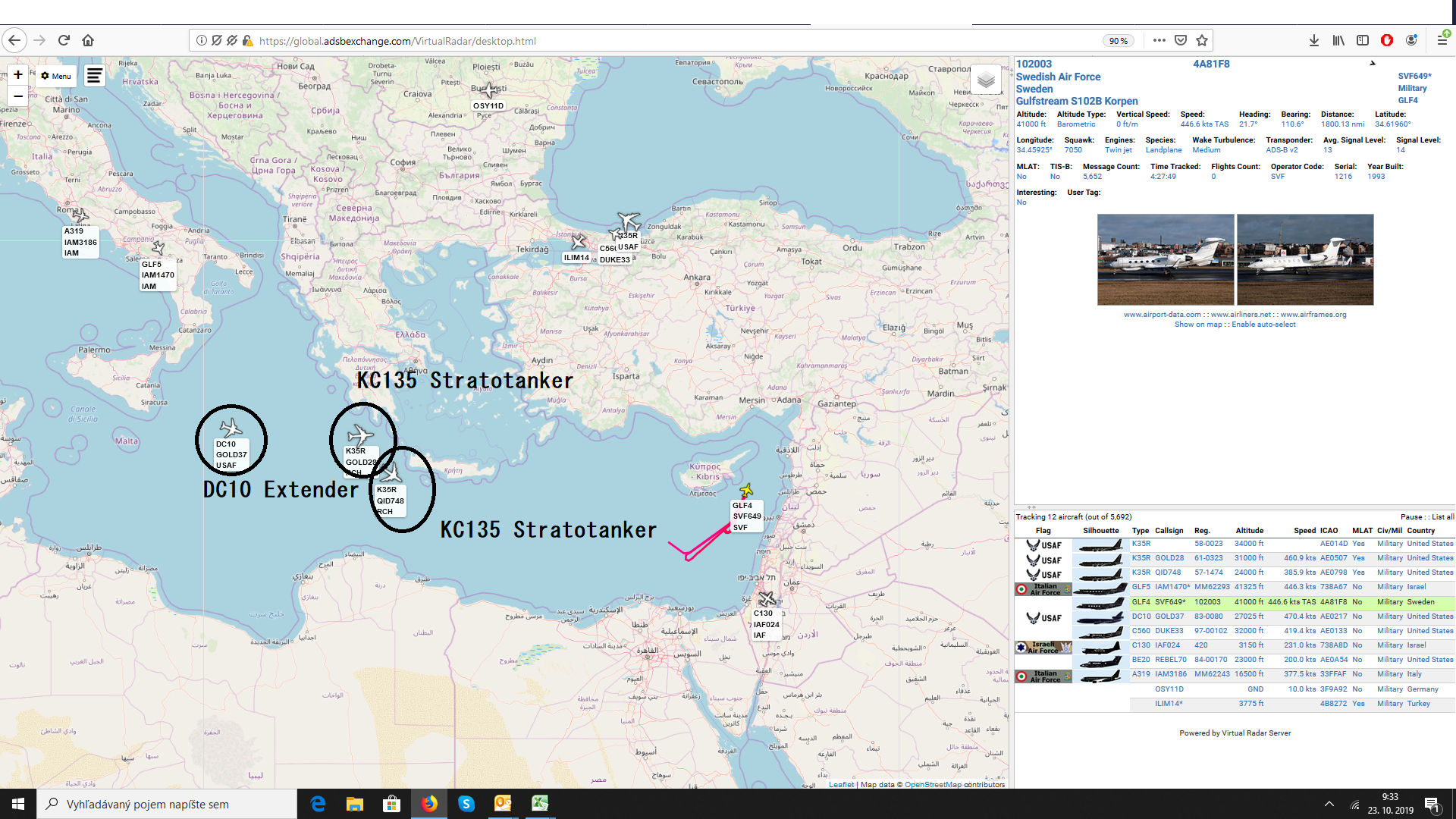Sort the list by Altitude column
The height and width of the screenshot is (819, 1456).
[x=1249, y=531]
